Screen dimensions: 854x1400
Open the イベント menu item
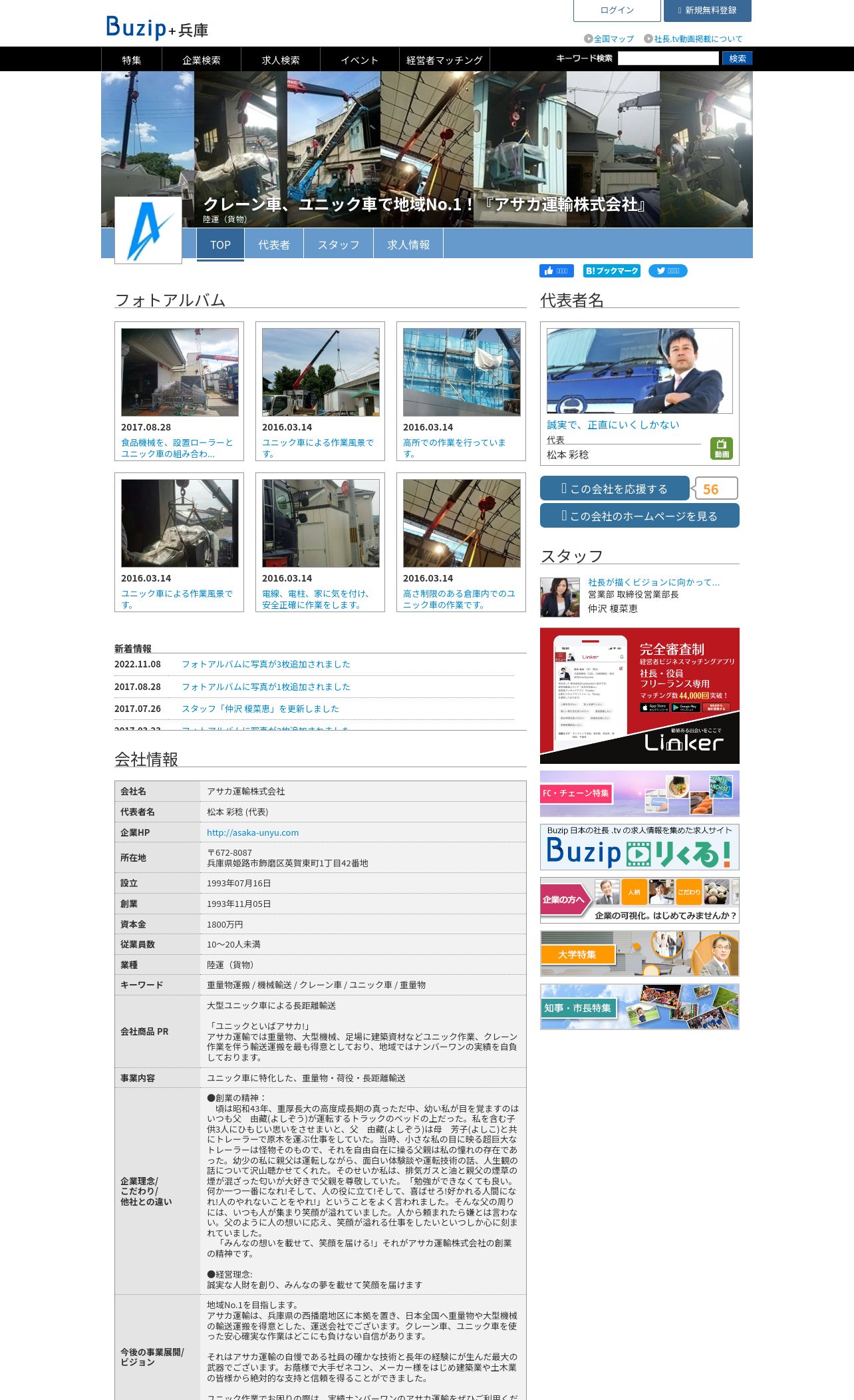[x=360, y=60]
